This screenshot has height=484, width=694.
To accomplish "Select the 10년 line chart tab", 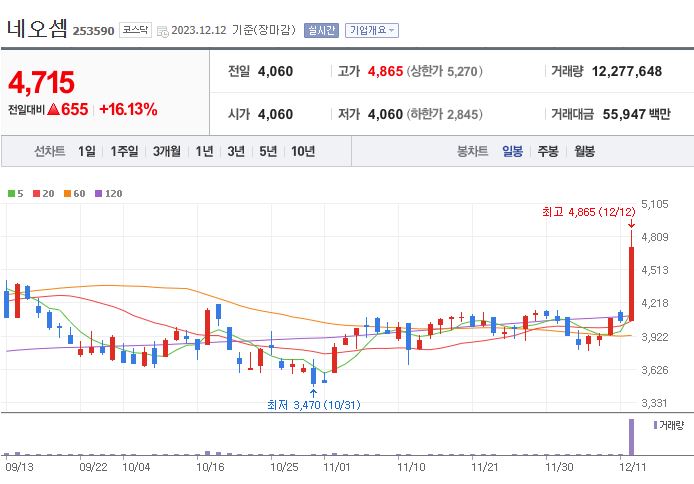I will (x=303, y=151).
